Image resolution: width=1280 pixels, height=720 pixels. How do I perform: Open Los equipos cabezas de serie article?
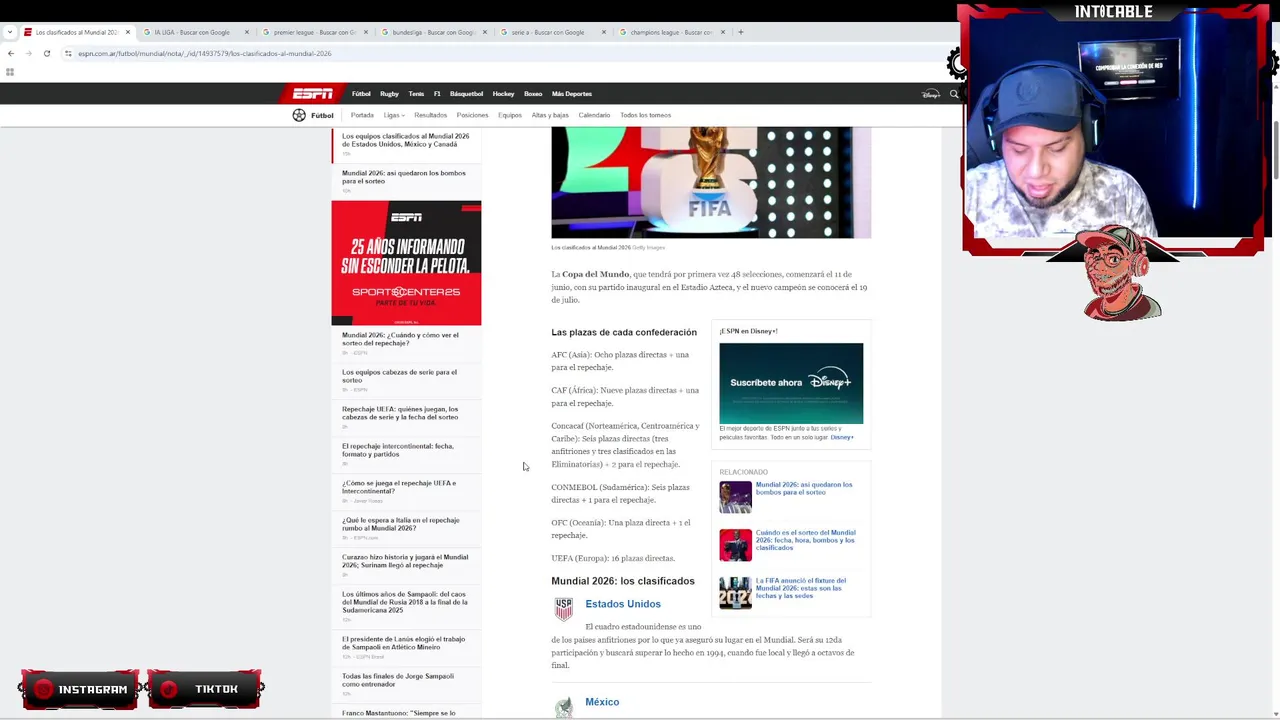(399, 376)
